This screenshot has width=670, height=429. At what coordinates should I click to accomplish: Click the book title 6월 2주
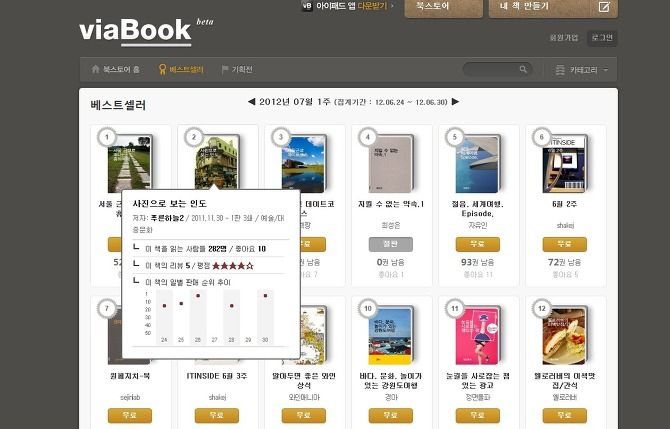[564, 204]
